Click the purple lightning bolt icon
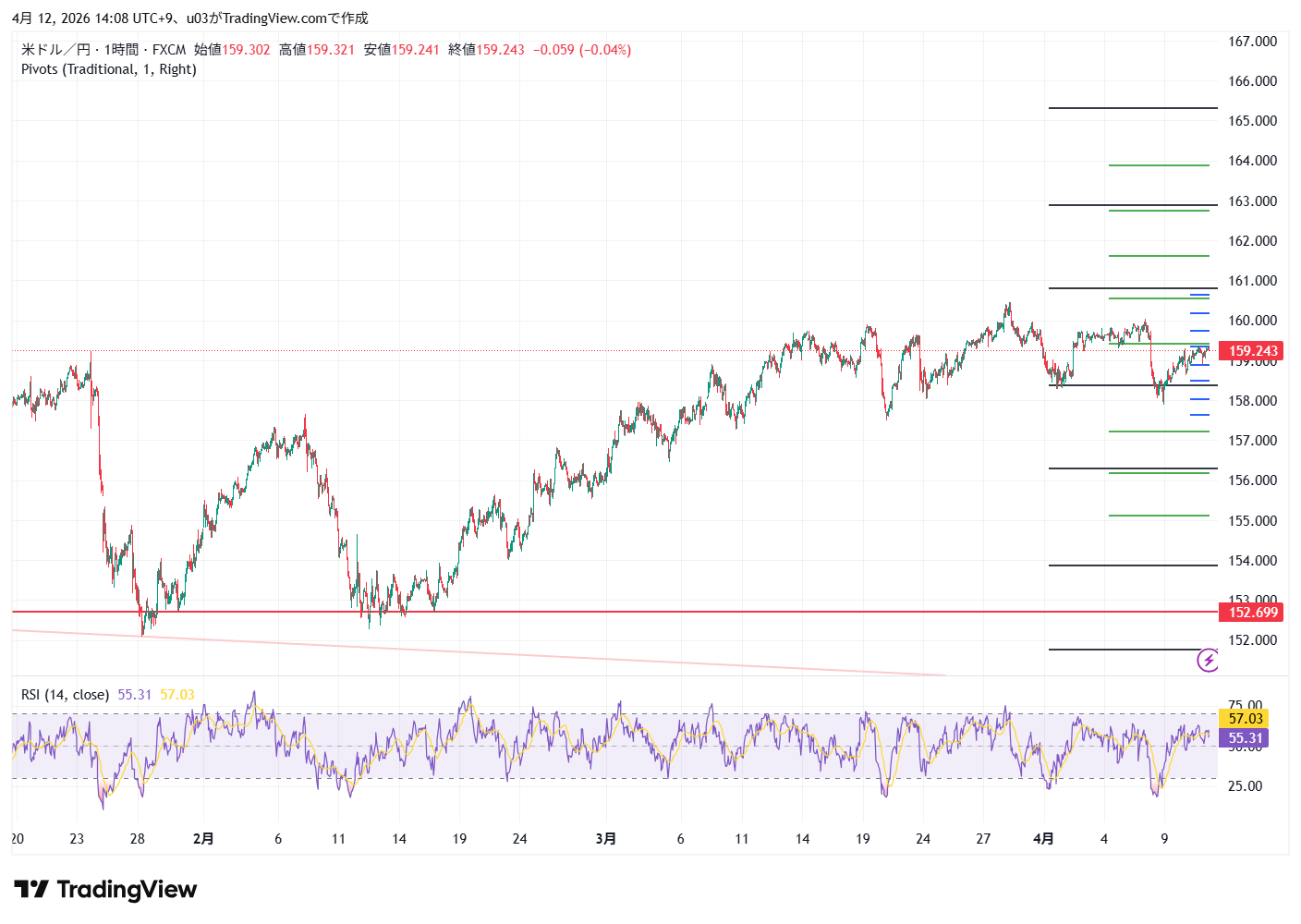This screenshot has height=924, width=1301. pyautogui.click(x=1208, y=661)
